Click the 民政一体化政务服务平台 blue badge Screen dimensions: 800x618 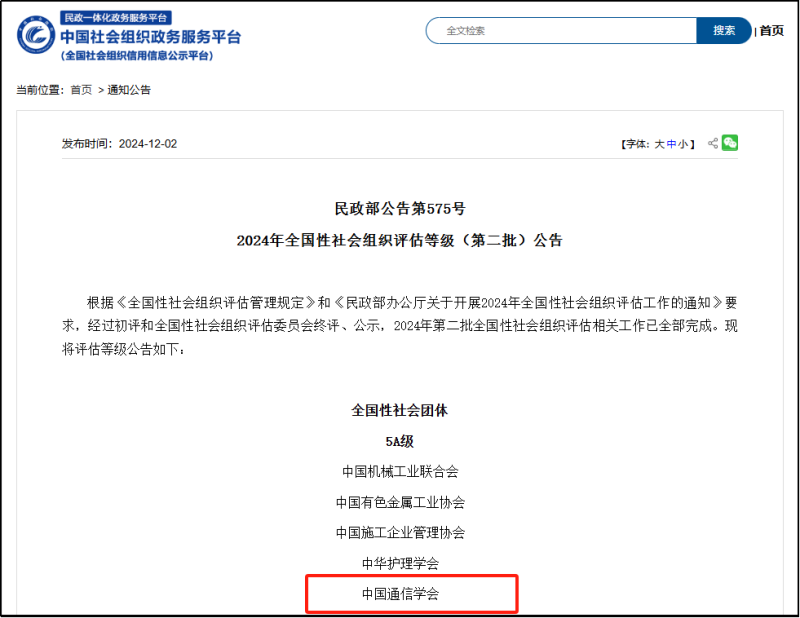coord(115,17)
